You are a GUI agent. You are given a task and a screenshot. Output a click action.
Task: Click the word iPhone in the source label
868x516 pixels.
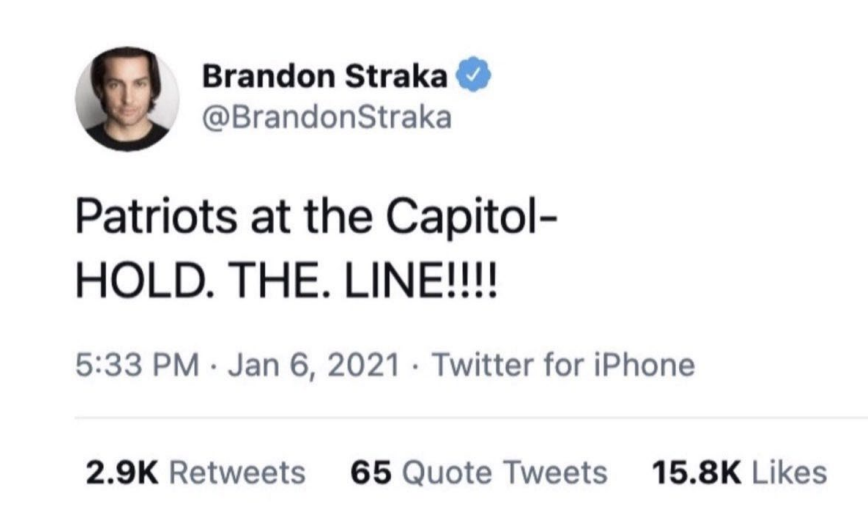click(644, 364)
